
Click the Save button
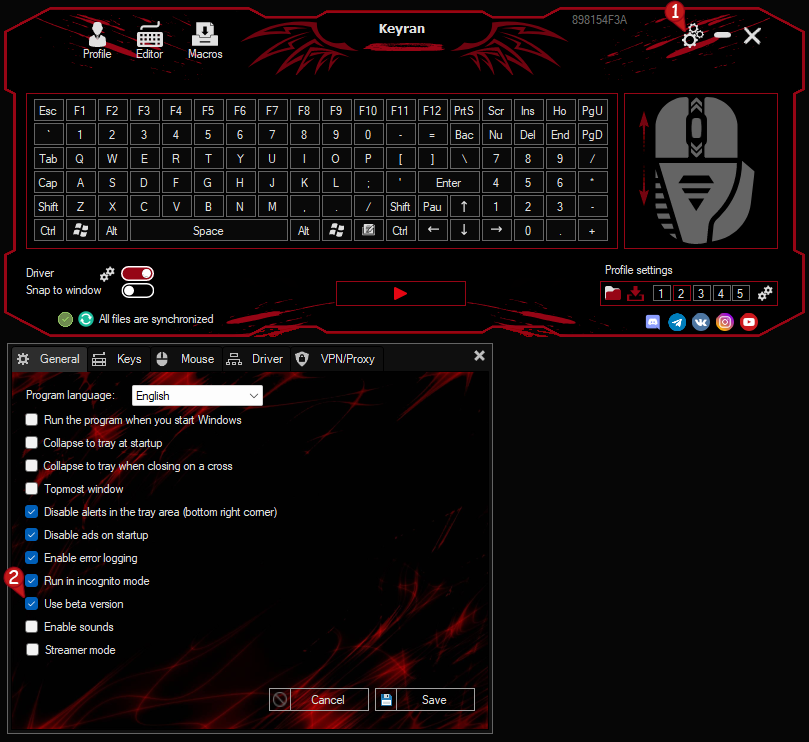(425, 700)
